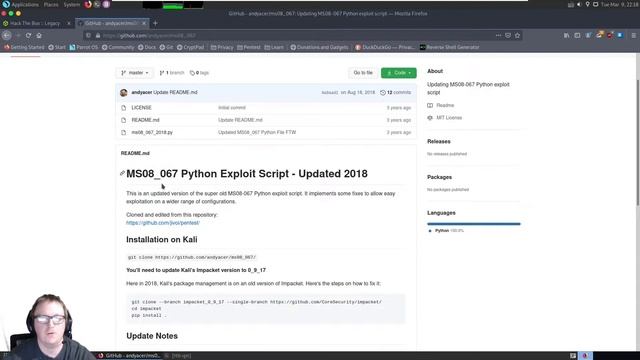This screenshot has height=360, width=640.
Task: Open the Reverse Shell Generator bookmark
Action: pos(449,47)
